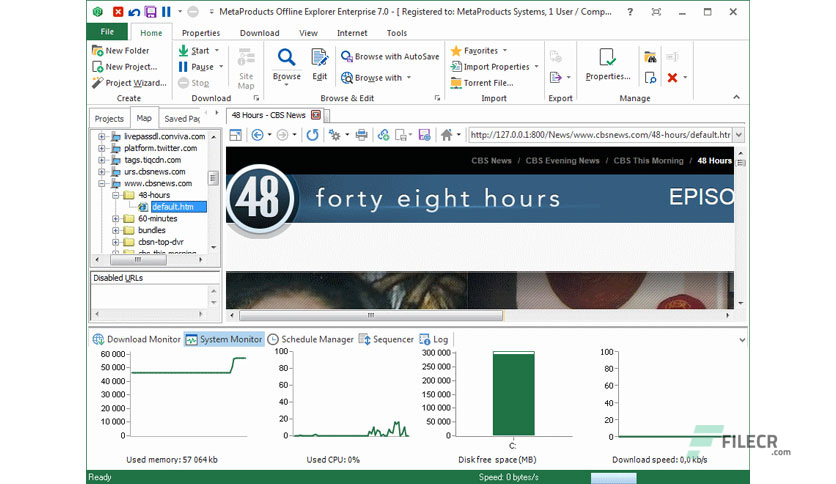Open the Import Properties dropdown

536,67
